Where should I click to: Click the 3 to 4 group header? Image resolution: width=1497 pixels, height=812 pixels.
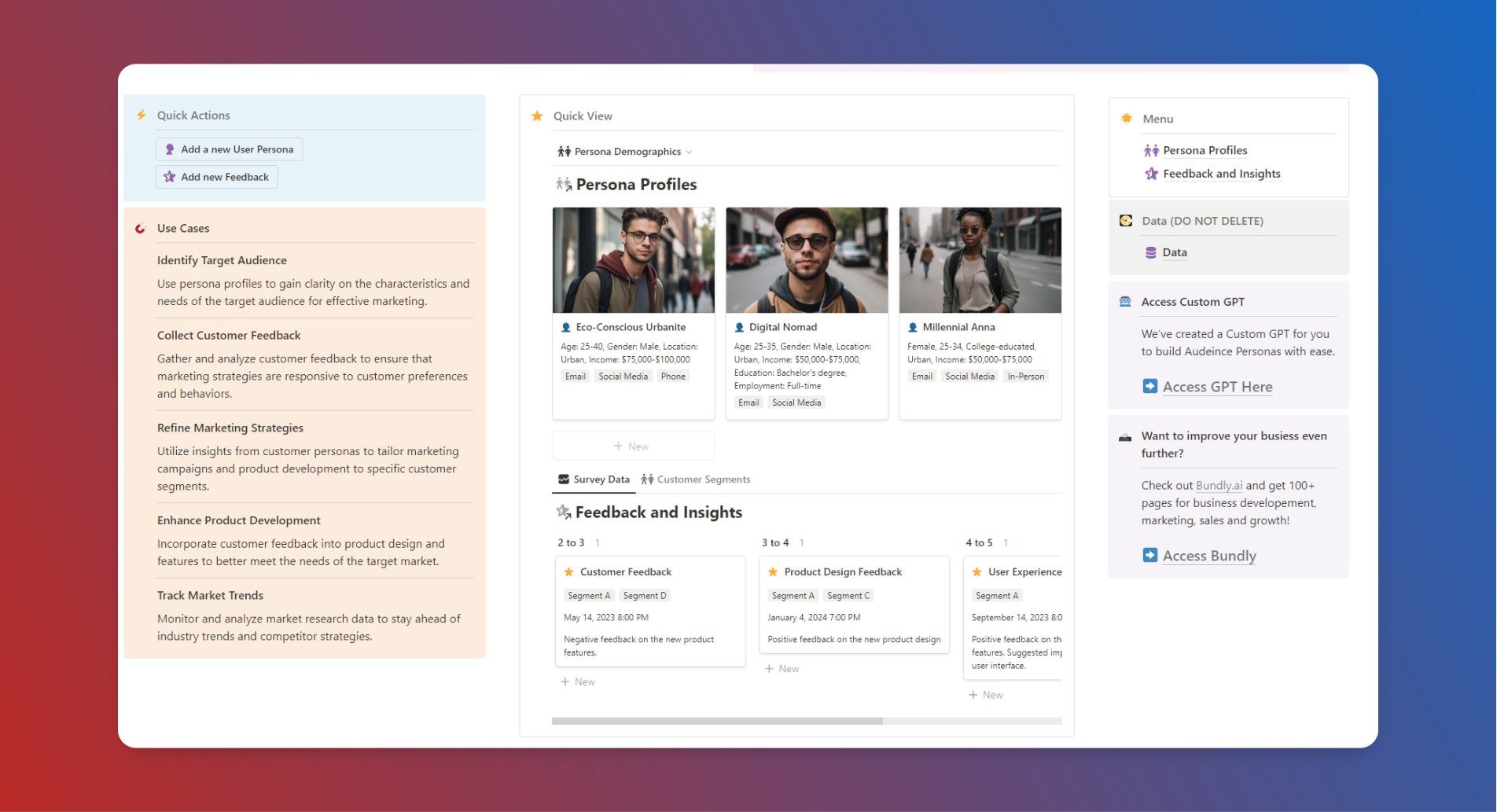[775, 543]
